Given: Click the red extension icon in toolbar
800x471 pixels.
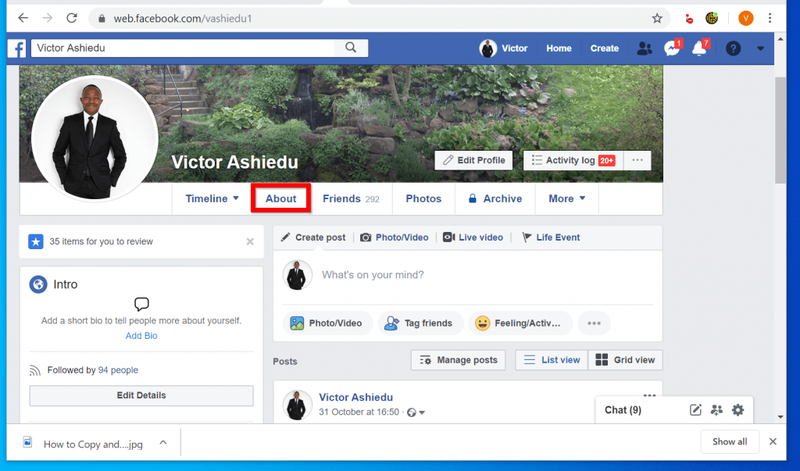Looking at the screenshot, I should (689, 19).
